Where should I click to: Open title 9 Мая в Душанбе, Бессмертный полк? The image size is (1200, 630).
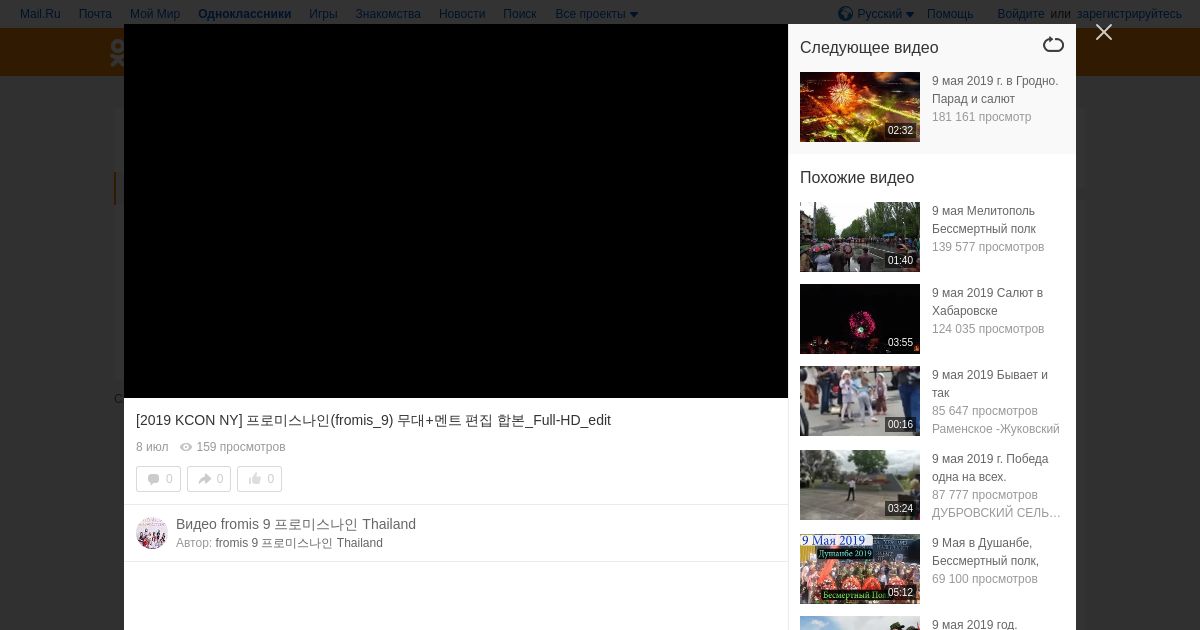(x=986, y=552)
